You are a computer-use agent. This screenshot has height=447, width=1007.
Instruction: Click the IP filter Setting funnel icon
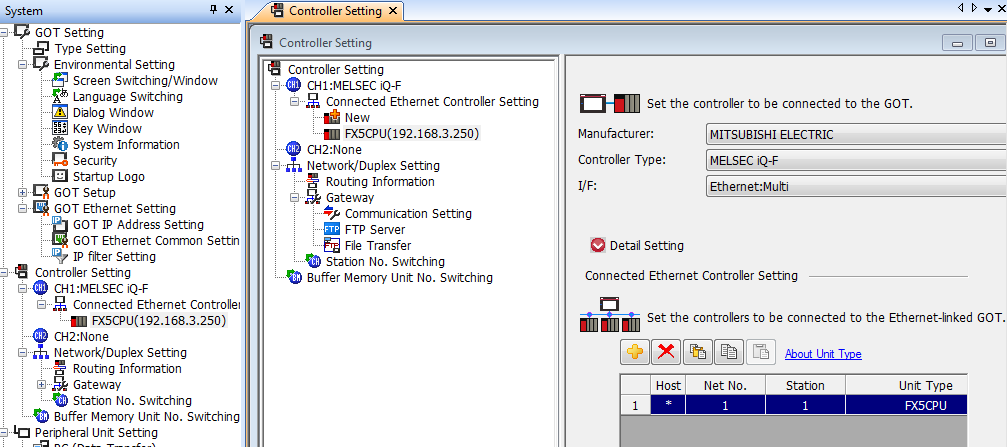click(x=60, y=257)
